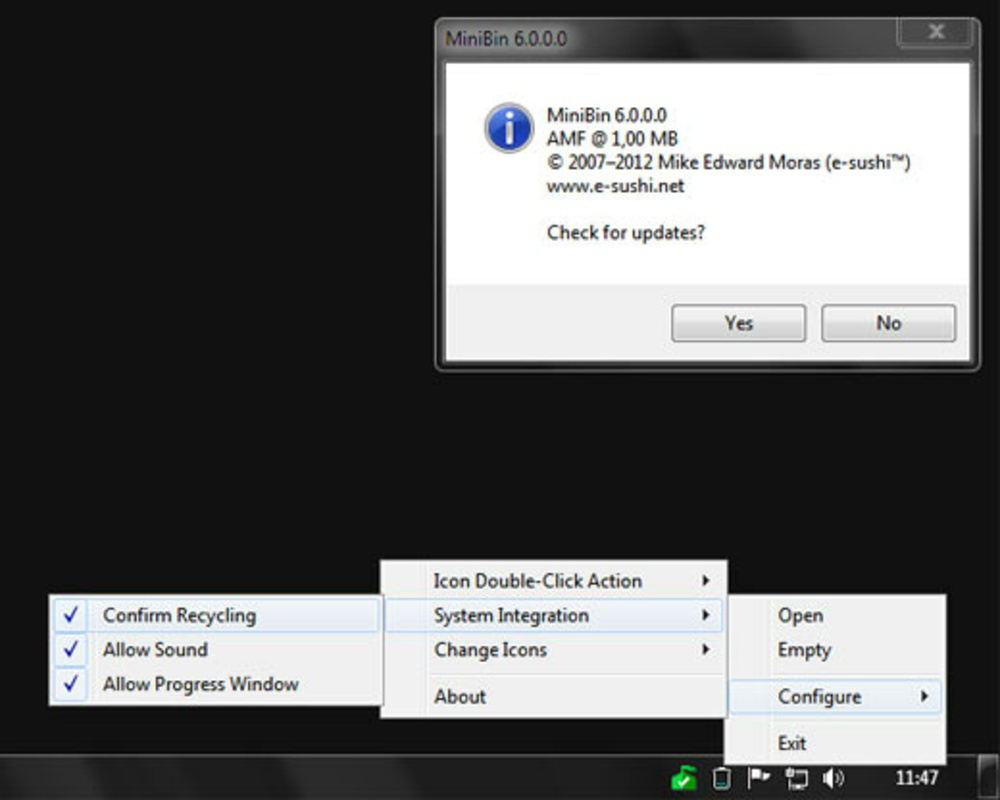Select Empty from the submenu

(802, 650)
